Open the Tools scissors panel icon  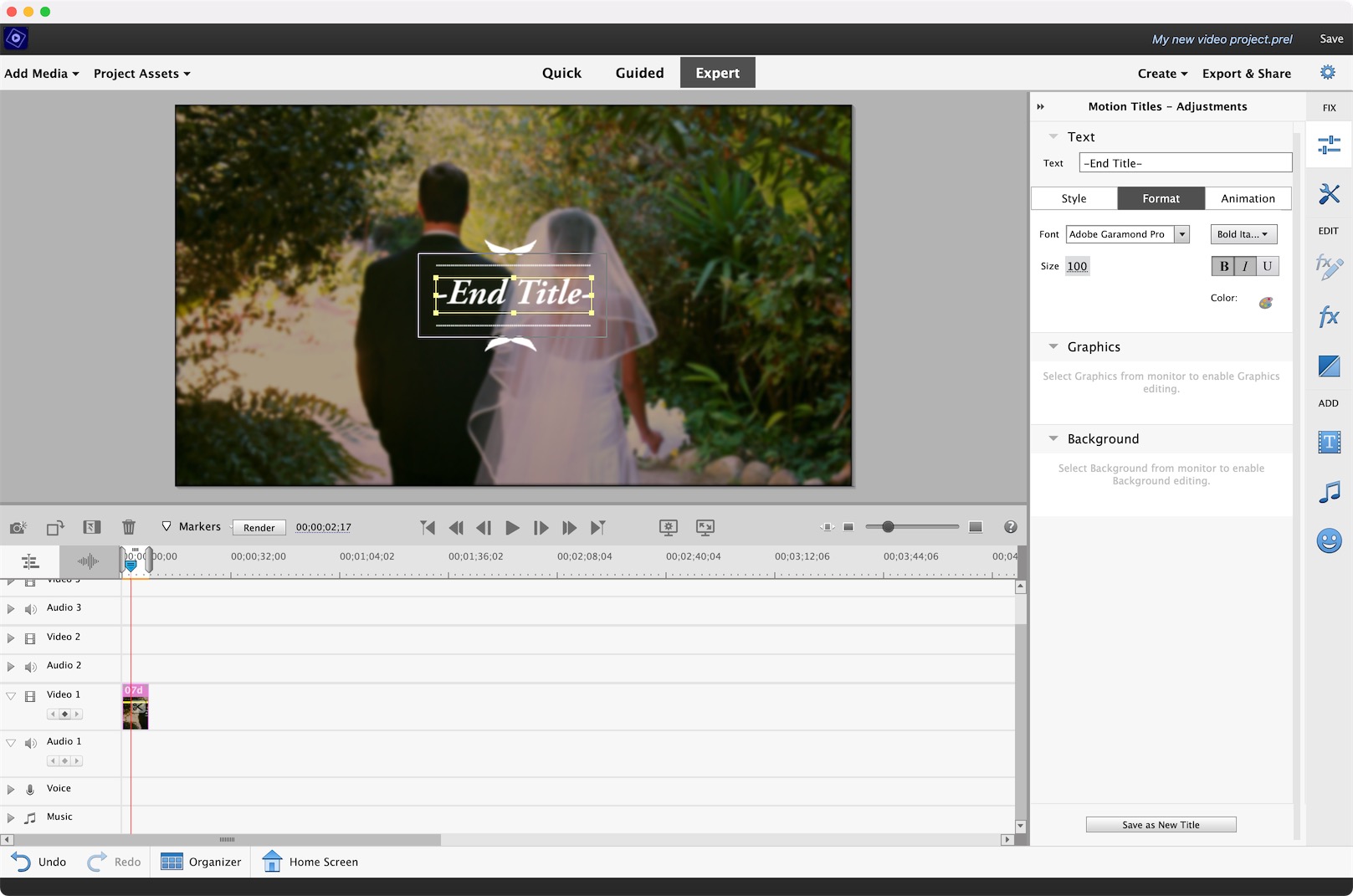[1329, 194]
